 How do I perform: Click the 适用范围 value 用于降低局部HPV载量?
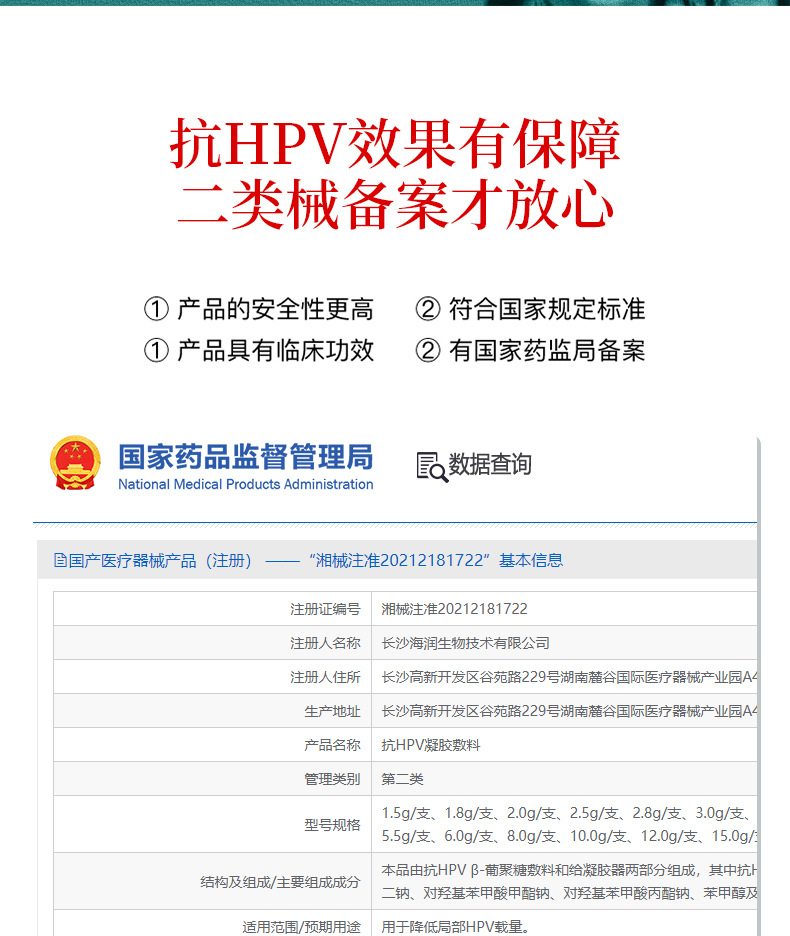coord(455,926)
